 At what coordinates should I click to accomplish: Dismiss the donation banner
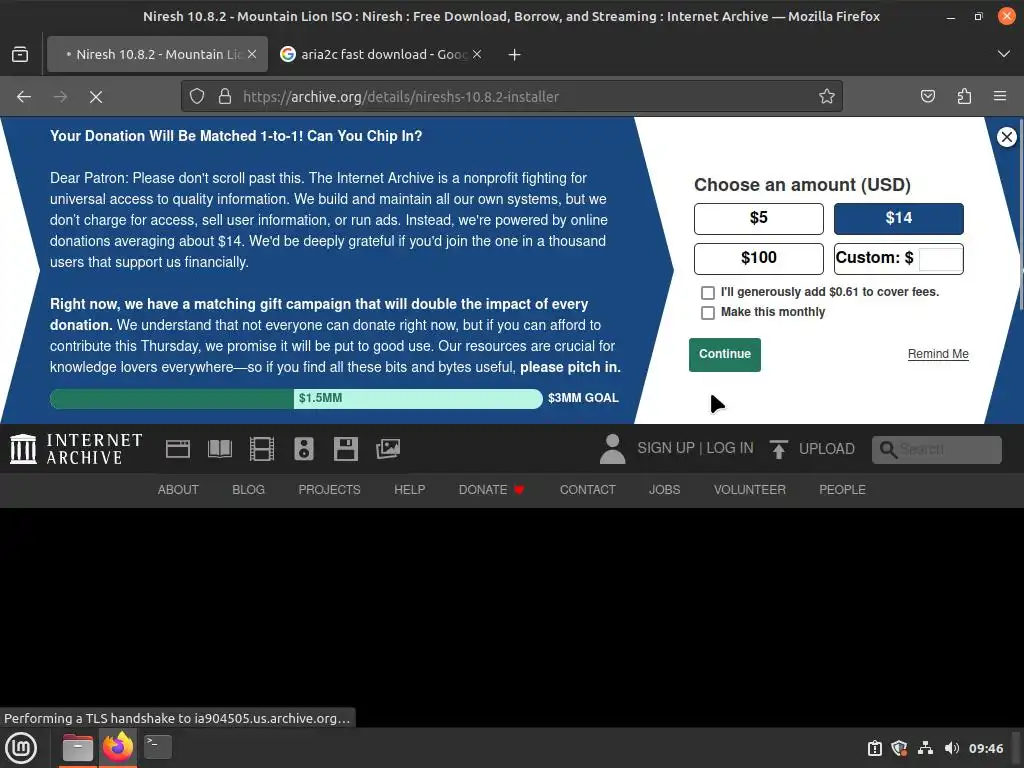(1006, 136)
